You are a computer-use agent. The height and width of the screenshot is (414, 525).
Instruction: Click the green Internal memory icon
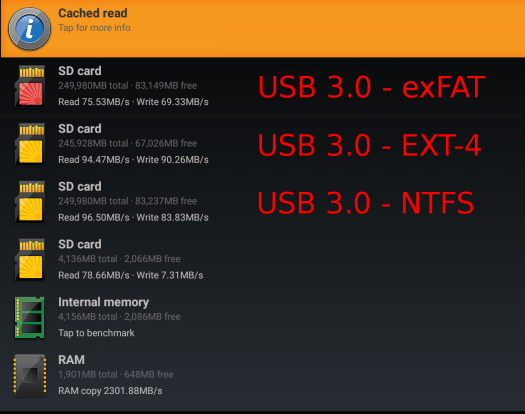(29, 318)
